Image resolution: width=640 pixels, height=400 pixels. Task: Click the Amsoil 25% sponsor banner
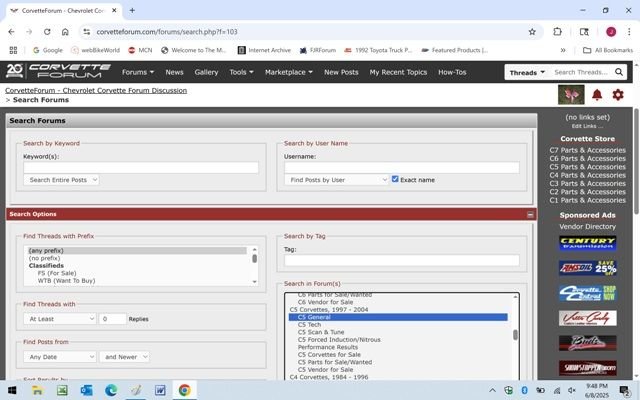tap(587, 268)
